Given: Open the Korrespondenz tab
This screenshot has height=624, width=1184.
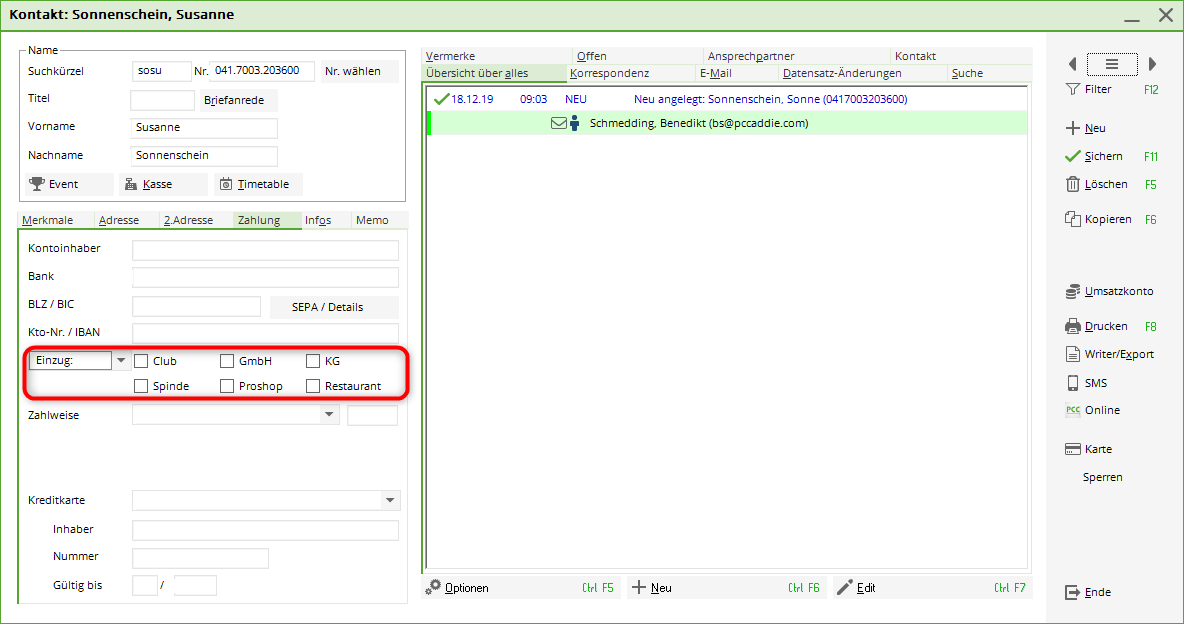Looking at the screenshot, I should pos(609,73).
